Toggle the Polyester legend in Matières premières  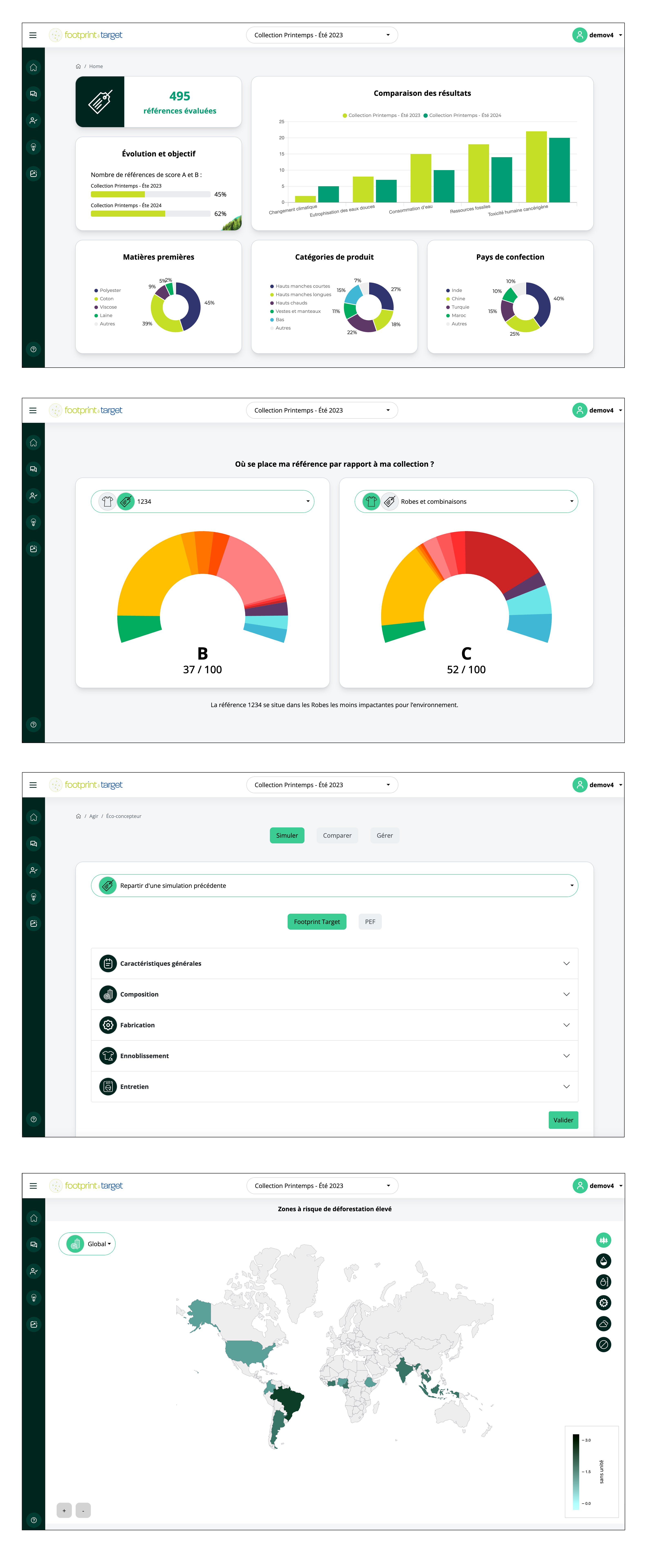point(108,290)
